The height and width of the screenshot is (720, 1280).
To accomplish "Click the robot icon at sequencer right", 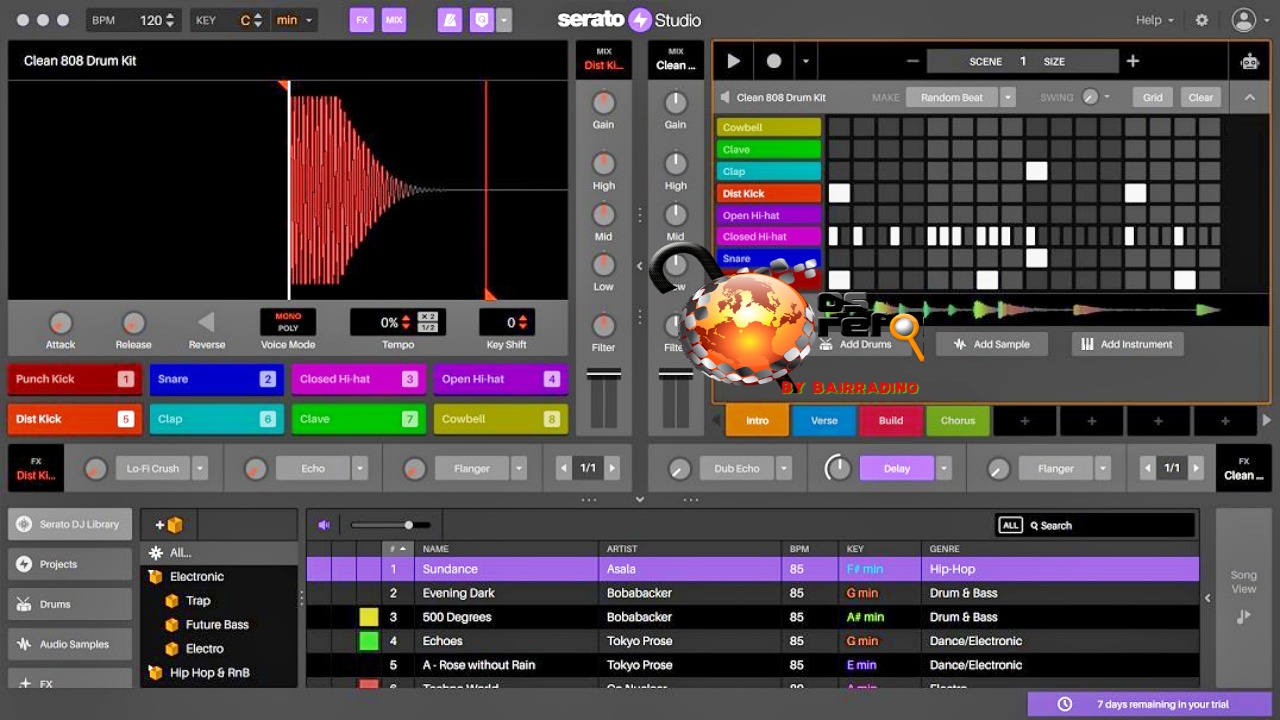I will [1249, 61].
